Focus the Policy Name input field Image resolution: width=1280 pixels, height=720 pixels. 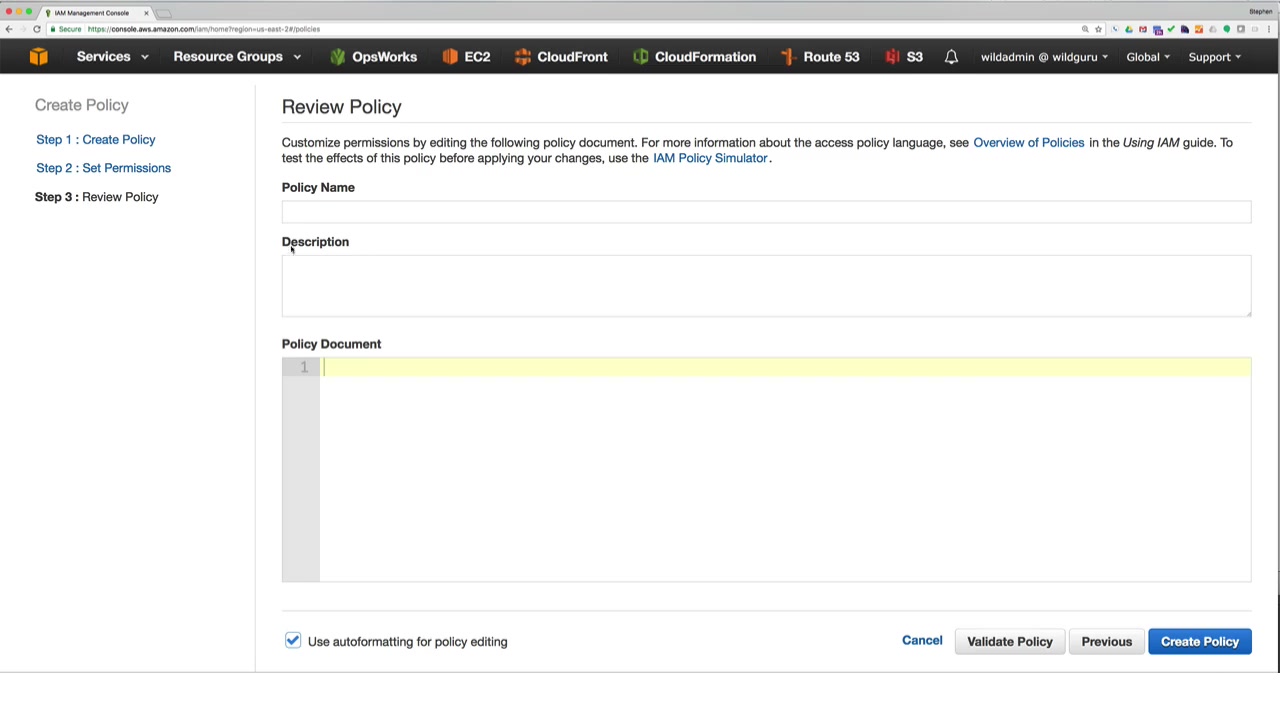tap(766, 211)
